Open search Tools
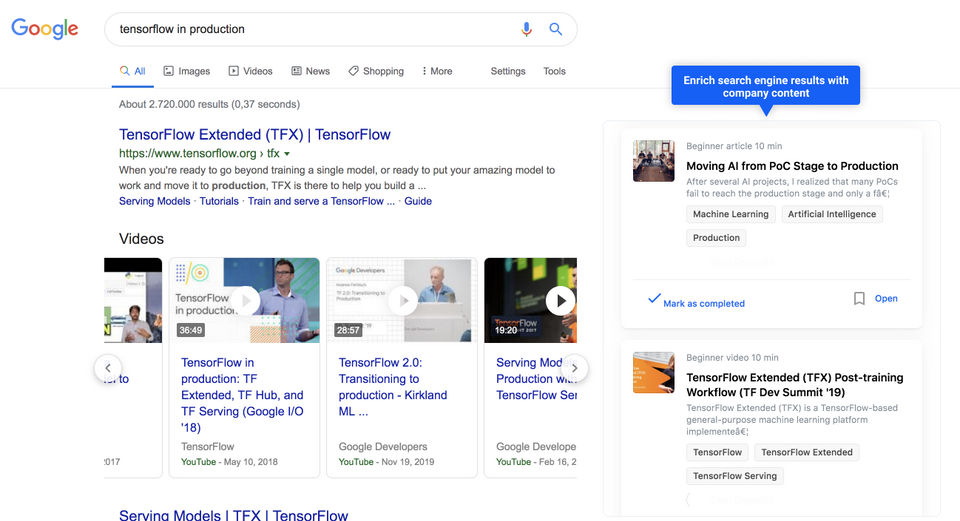960x521 pixels. tap(554, 71)
